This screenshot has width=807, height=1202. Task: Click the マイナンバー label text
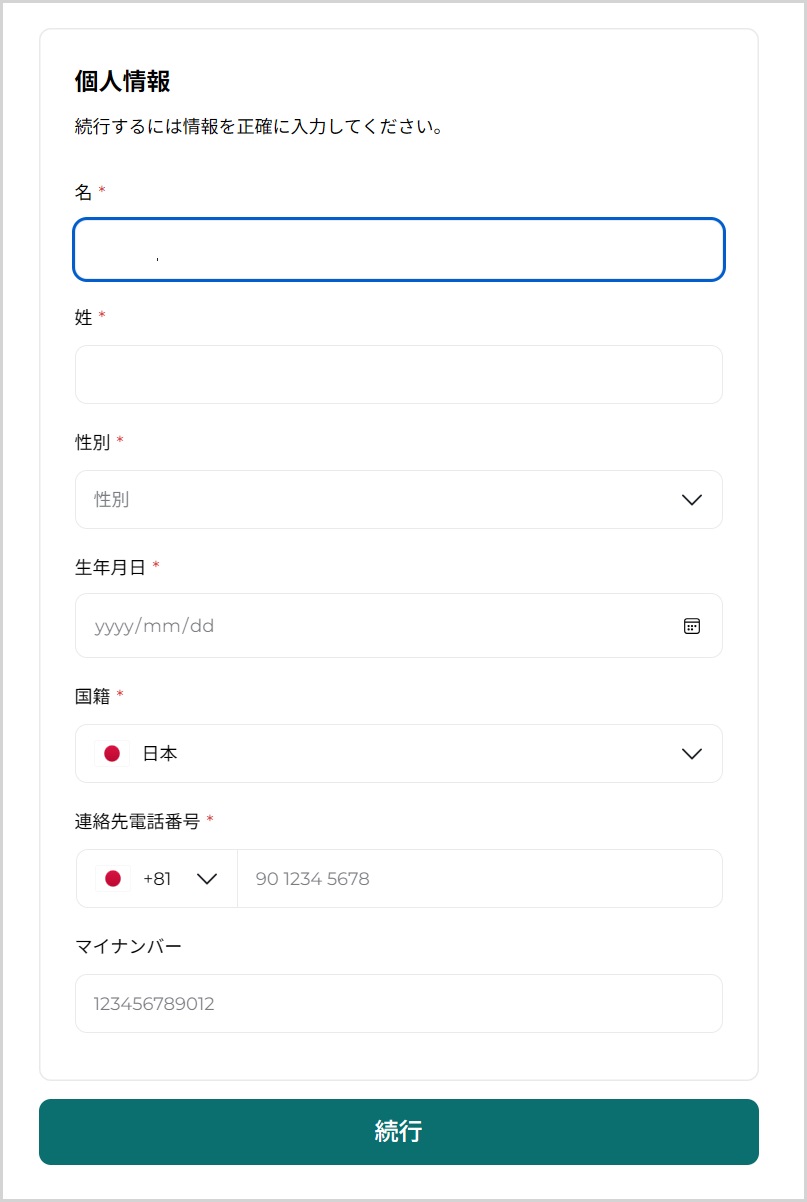[x=128, y=946]
